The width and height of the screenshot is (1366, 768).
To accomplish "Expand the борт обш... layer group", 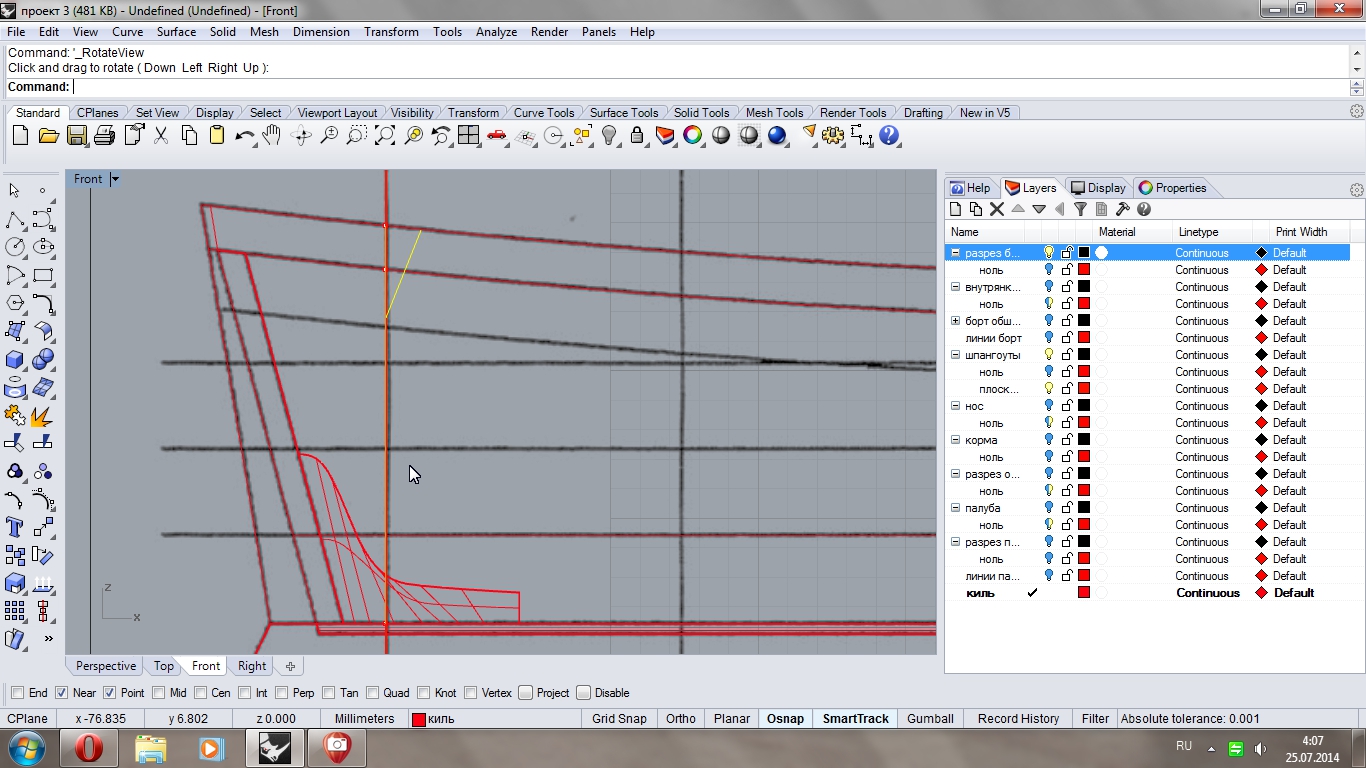I will 956,321.
